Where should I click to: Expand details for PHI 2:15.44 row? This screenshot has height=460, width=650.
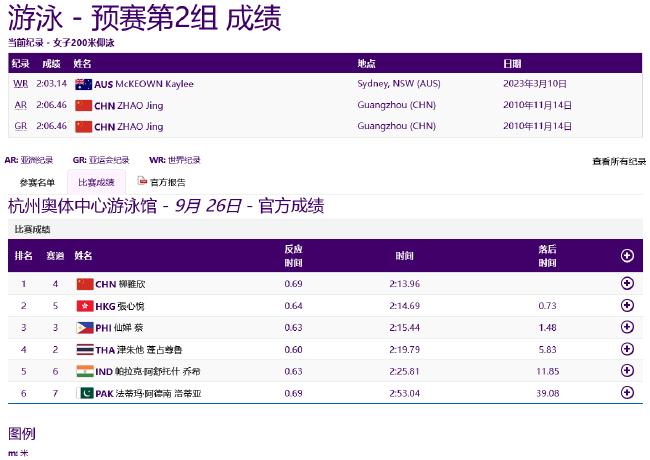pyautogui.click(x=627, y=327)
